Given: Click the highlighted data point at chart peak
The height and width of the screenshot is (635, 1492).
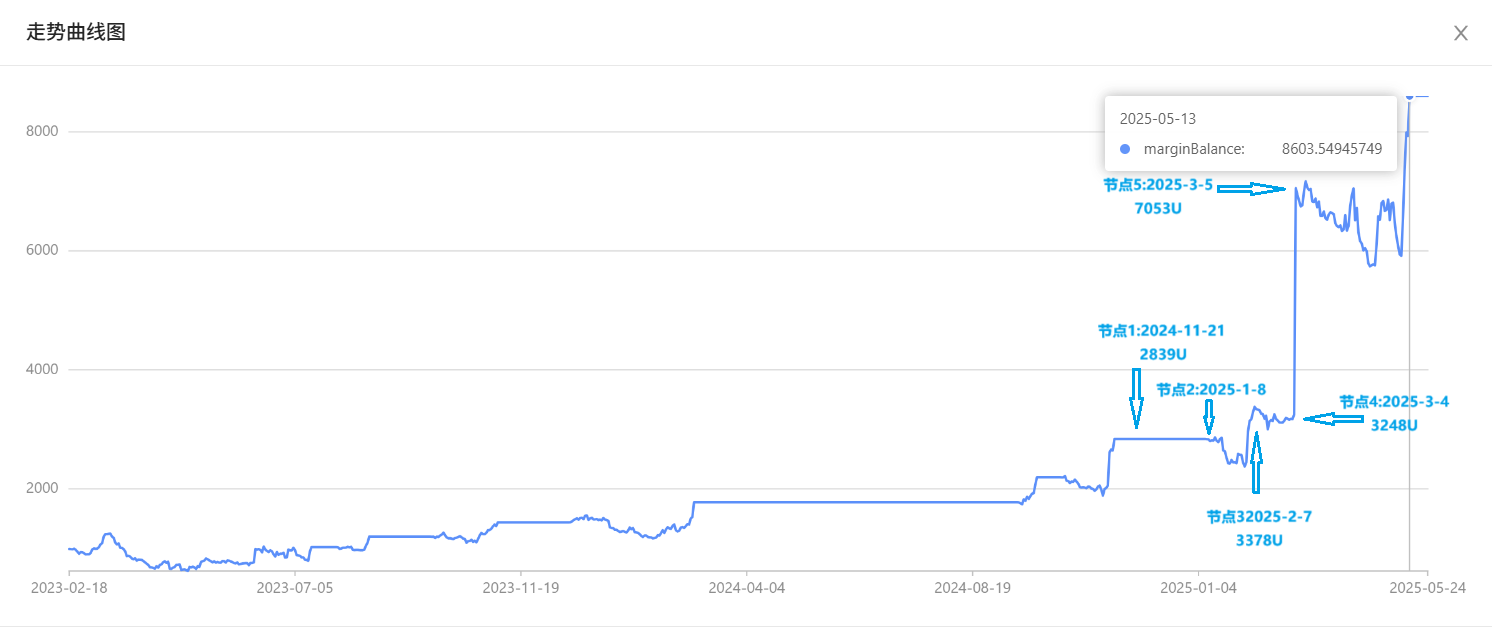Looking at the screenshot, I should [x=1409, y=96].
